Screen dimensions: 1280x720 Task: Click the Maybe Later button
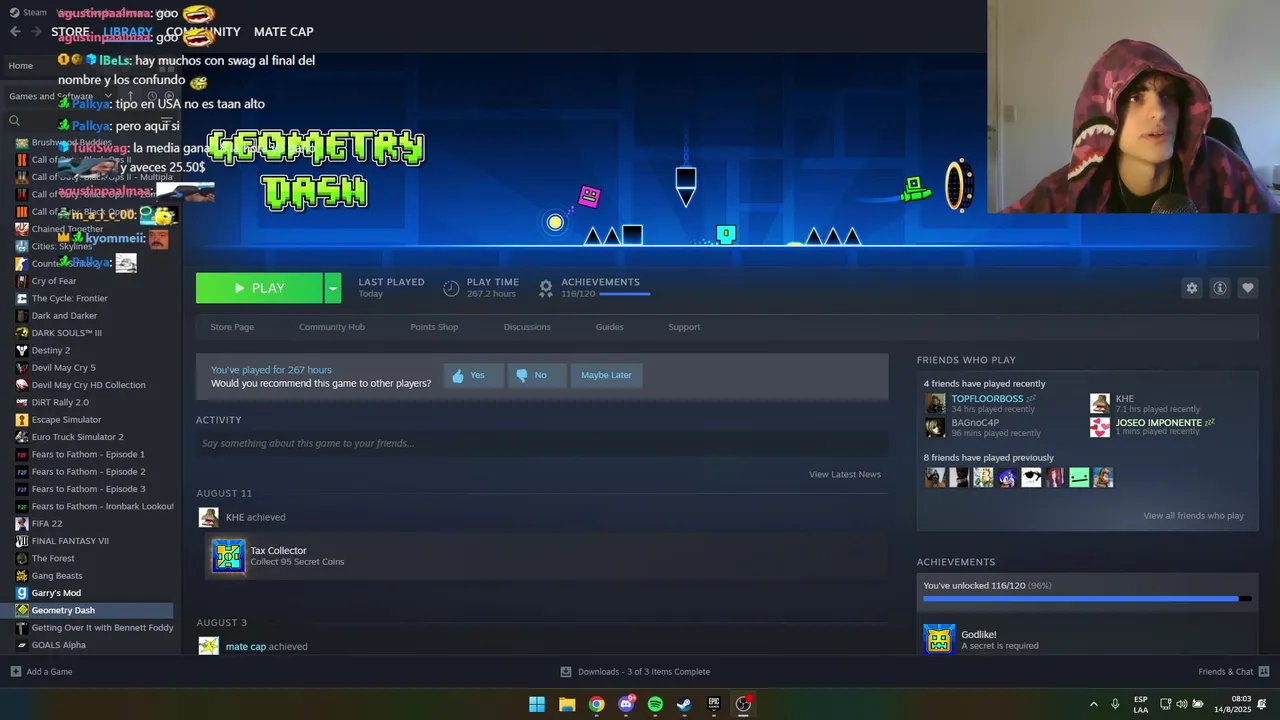[x=606, y=375]
